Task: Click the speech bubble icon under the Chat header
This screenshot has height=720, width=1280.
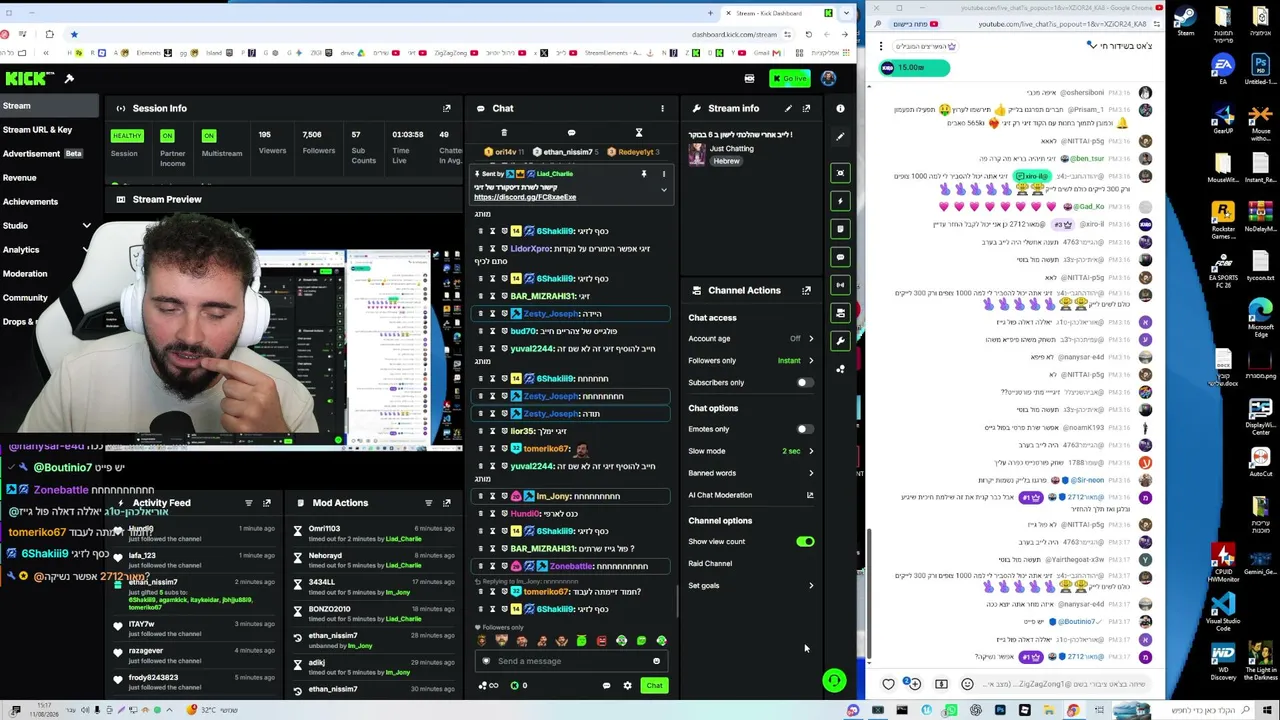Action: [571, 133]
